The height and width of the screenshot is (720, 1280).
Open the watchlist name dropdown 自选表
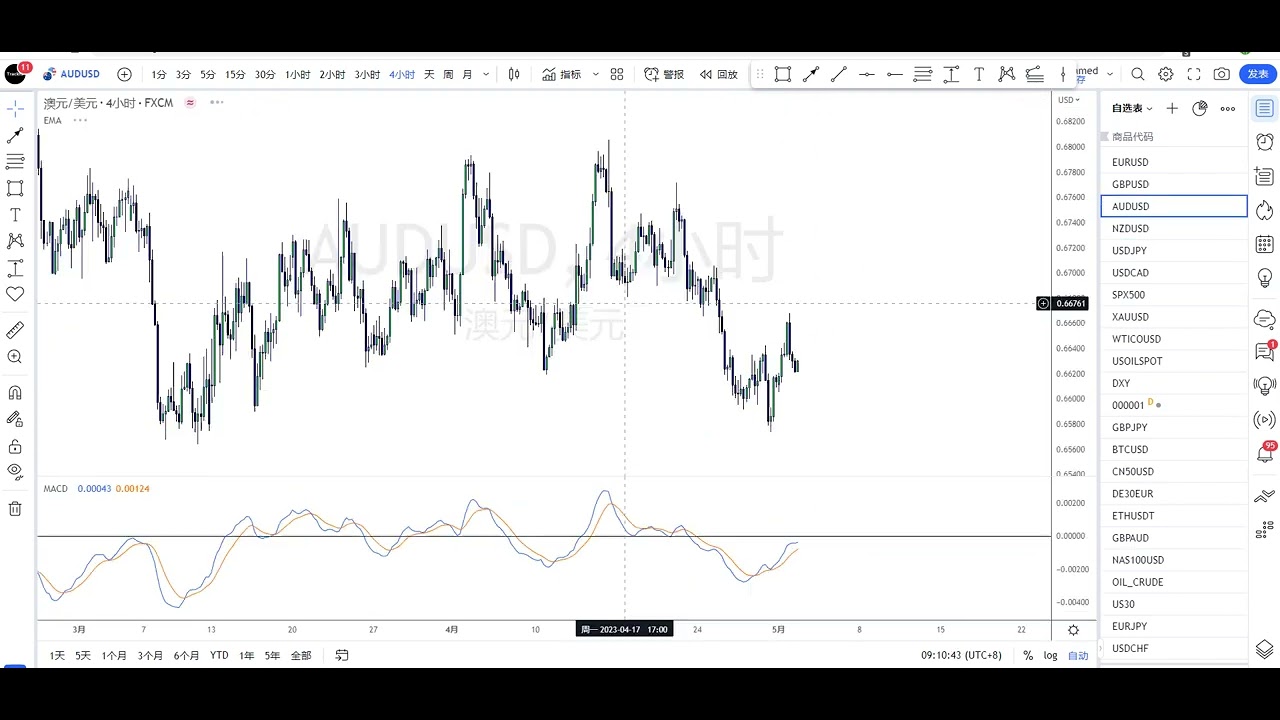click(x=1132, y=108)
